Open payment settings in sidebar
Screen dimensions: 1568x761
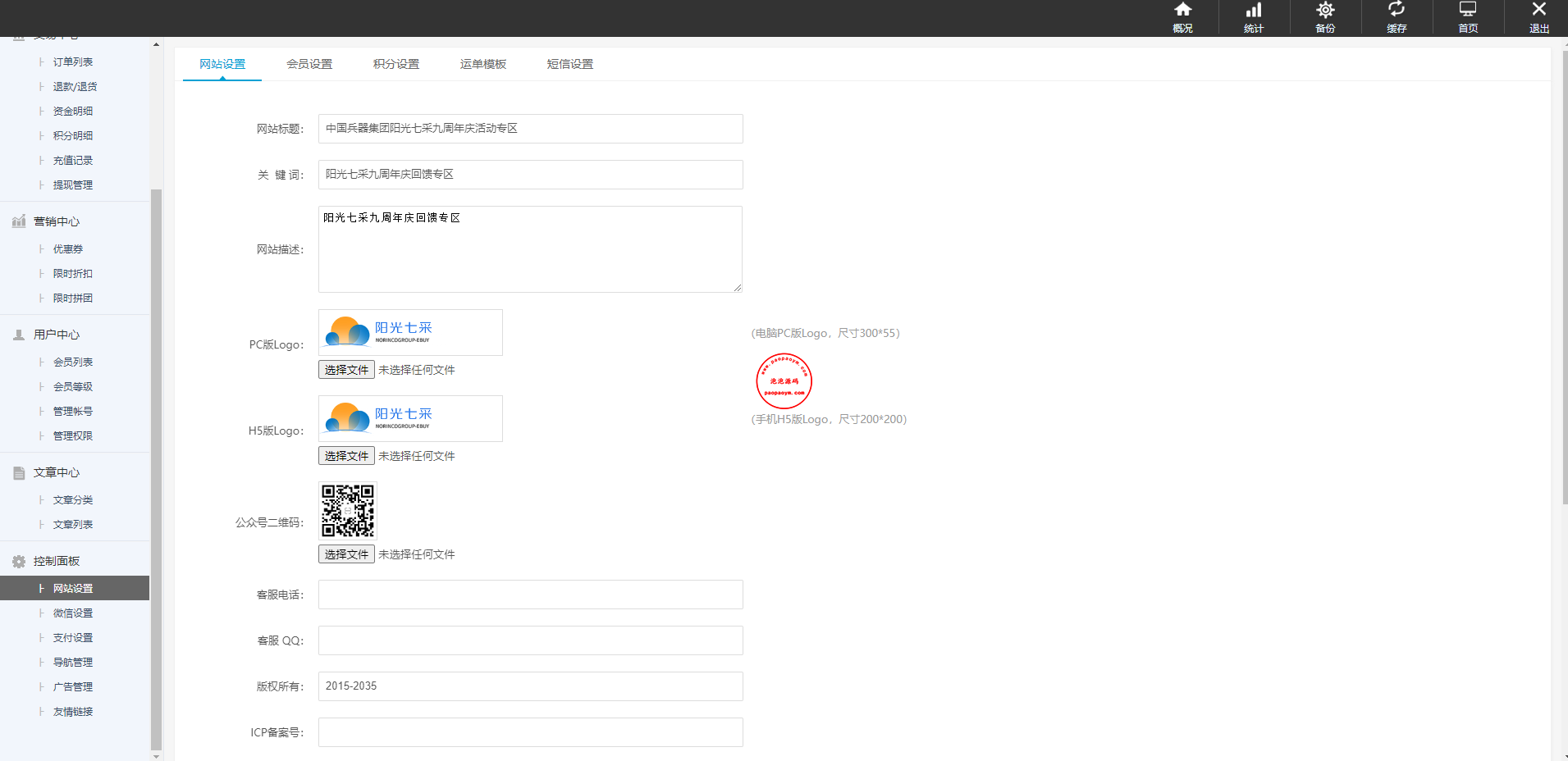(x=73, y=638)
